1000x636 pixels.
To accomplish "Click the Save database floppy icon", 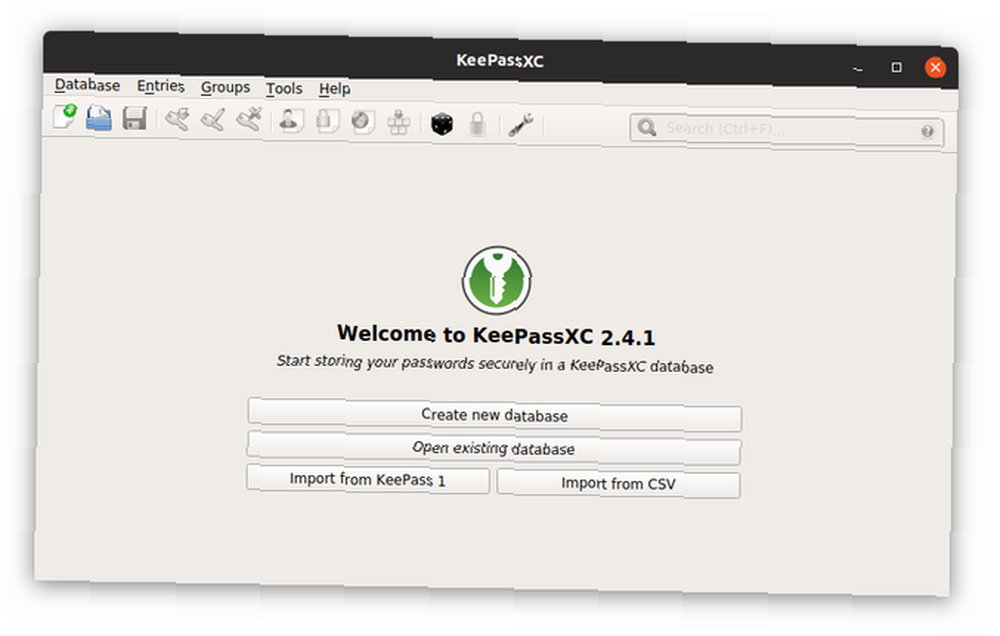I will point(135,119).
